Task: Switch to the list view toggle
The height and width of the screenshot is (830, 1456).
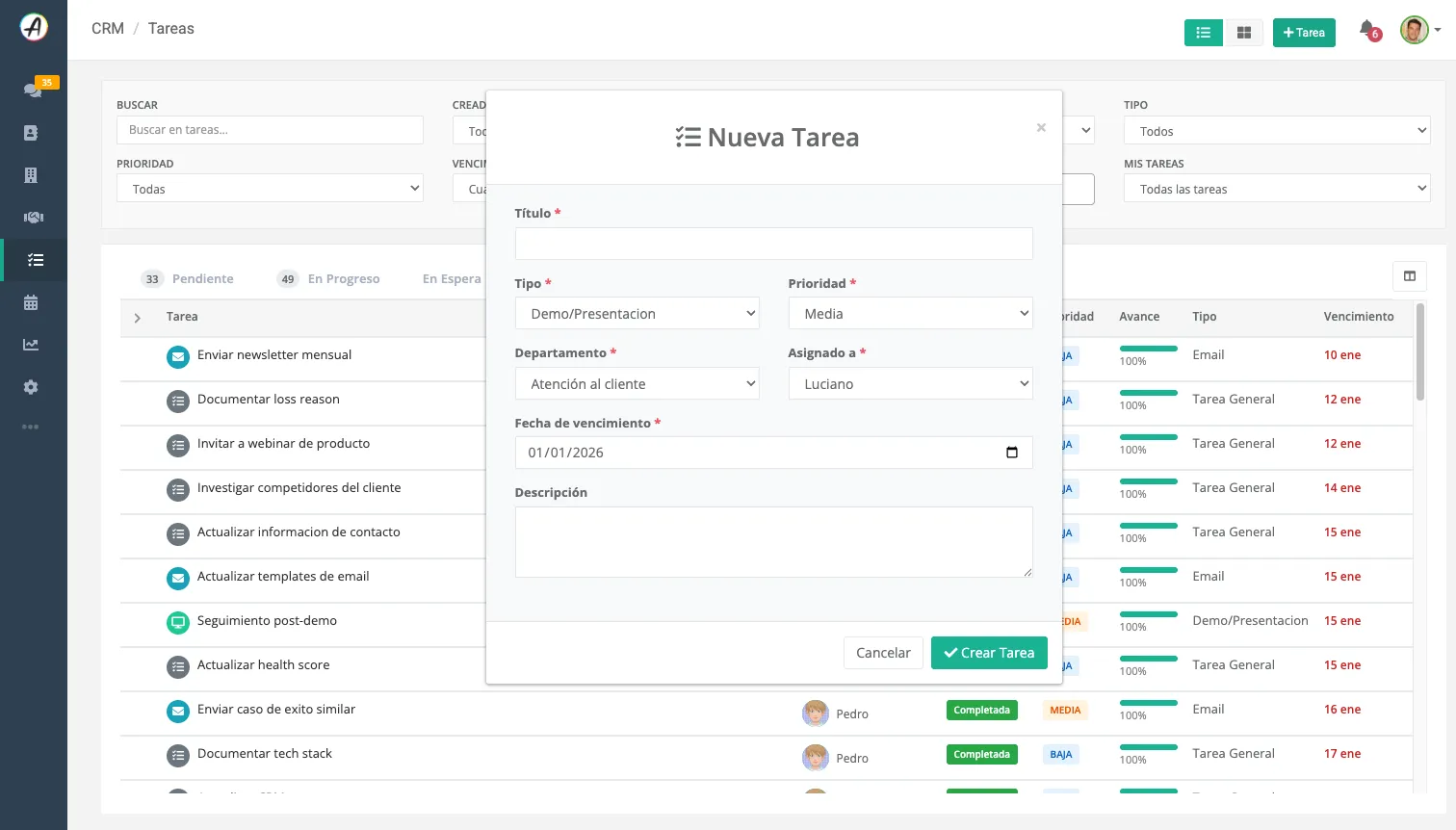Action: point(1203,33)
